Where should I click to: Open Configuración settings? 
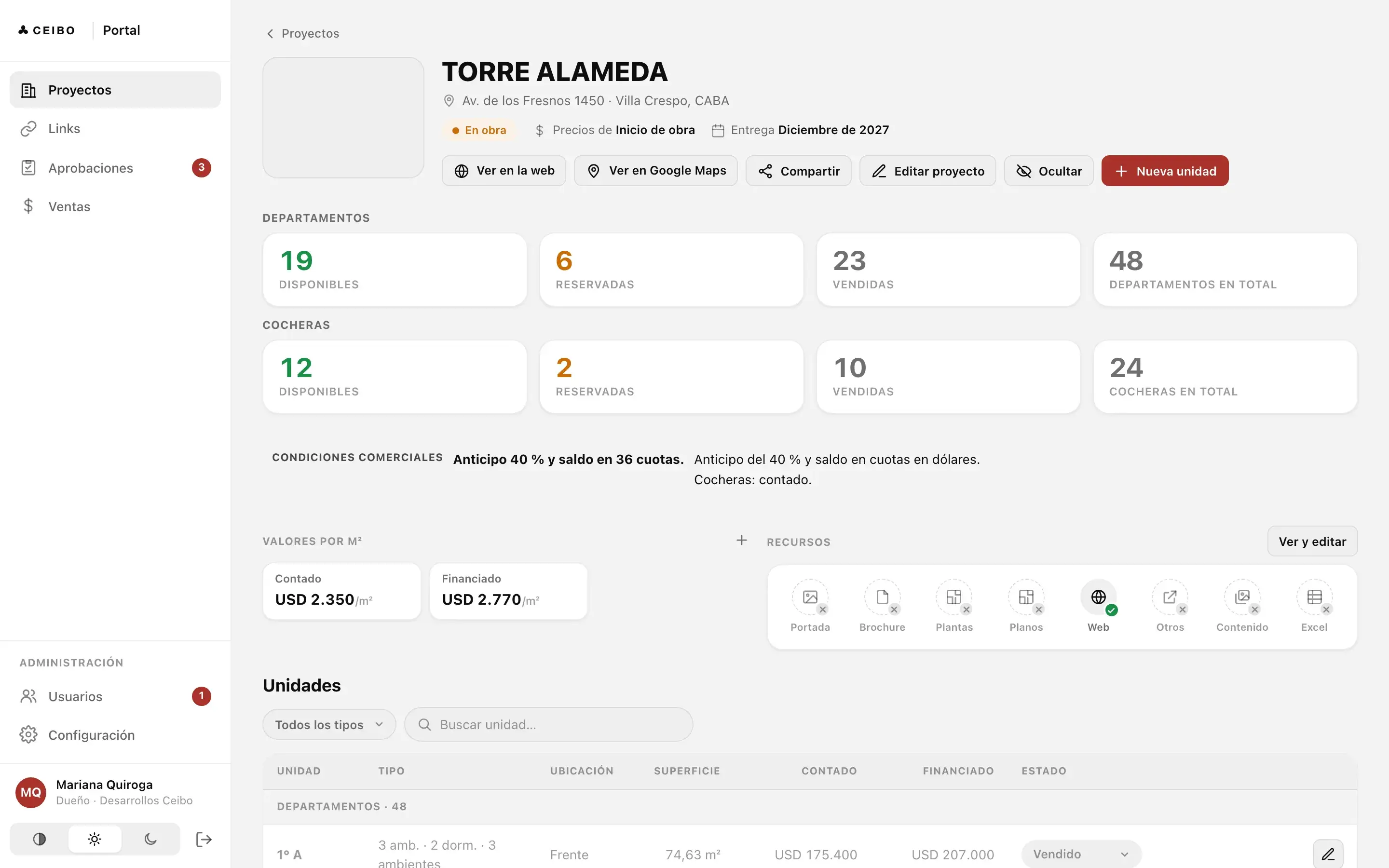(x=115, y=735)
